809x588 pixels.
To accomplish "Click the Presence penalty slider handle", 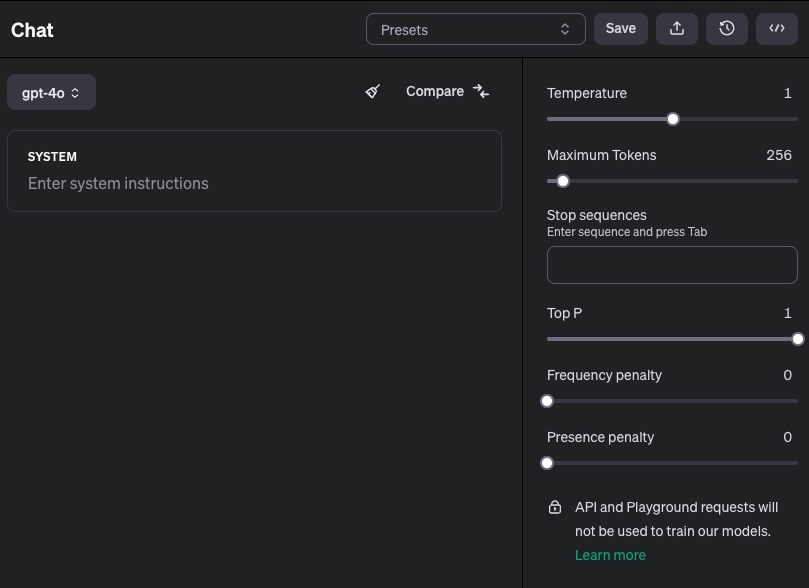I will click(x=547, y=463).
